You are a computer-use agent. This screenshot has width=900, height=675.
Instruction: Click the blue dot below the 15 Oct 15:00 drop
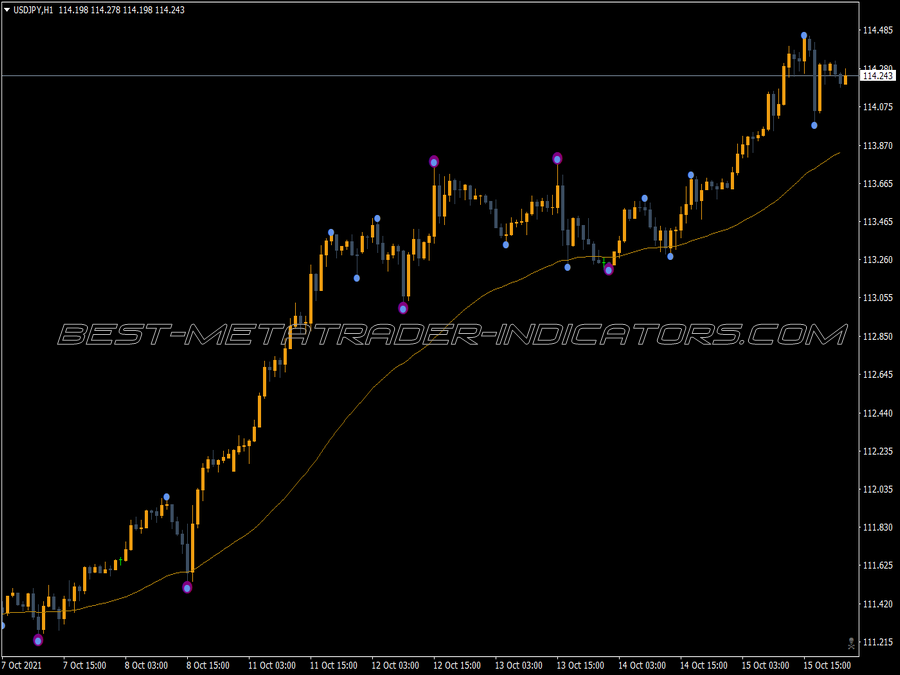[814, 125]
